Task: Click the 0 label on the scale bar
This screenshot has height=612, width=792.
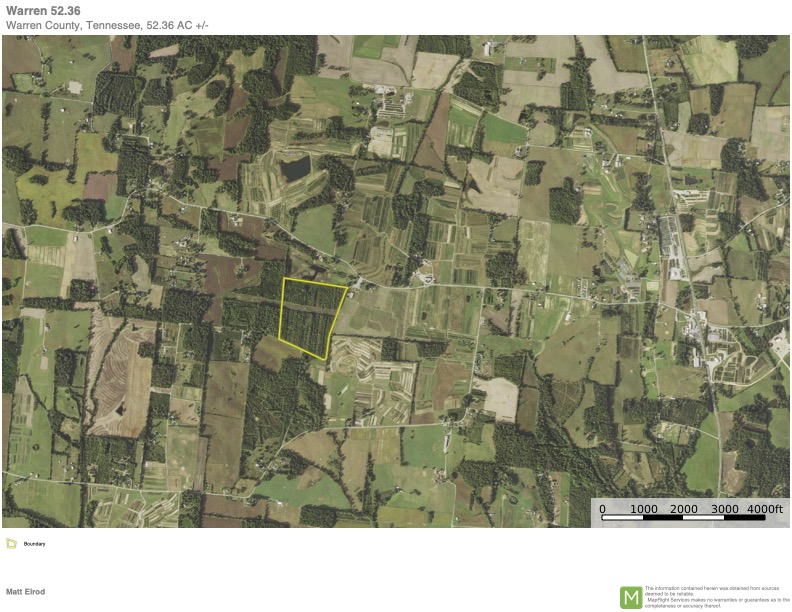Action: (602, 509)
